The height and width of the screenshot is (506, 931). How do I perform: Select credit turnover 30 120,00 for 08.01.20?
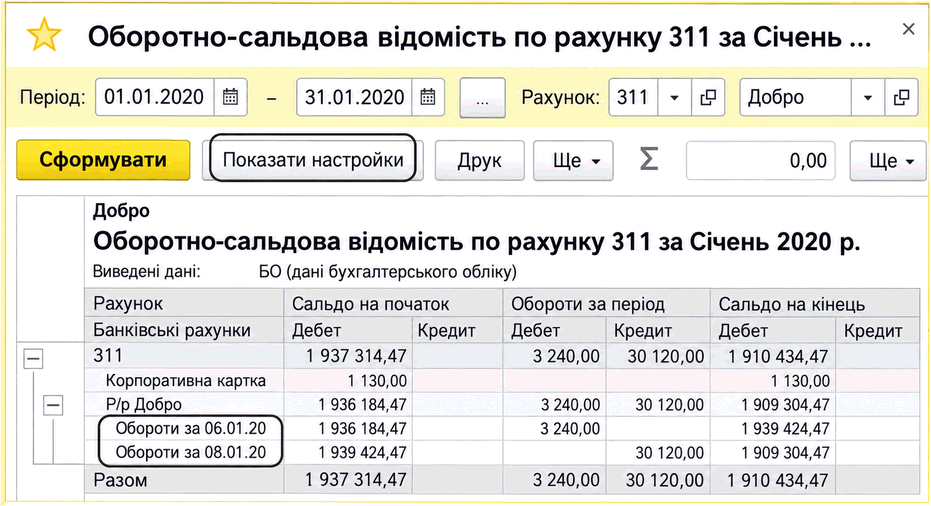[669, 453]
